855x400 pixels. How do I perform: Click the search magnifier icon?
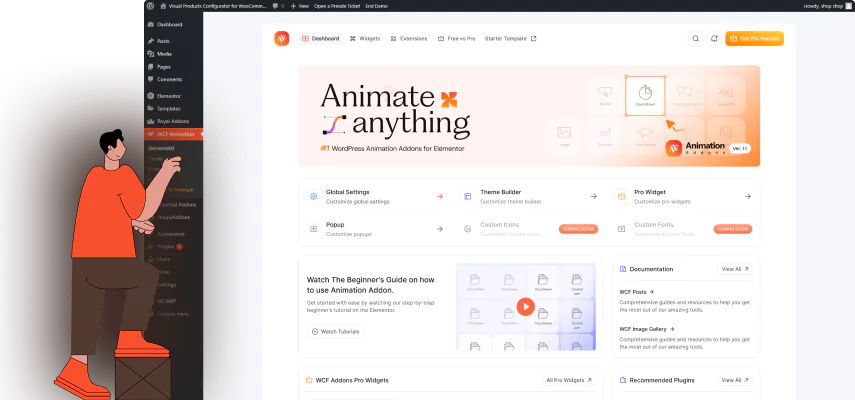tap(695, 39)
